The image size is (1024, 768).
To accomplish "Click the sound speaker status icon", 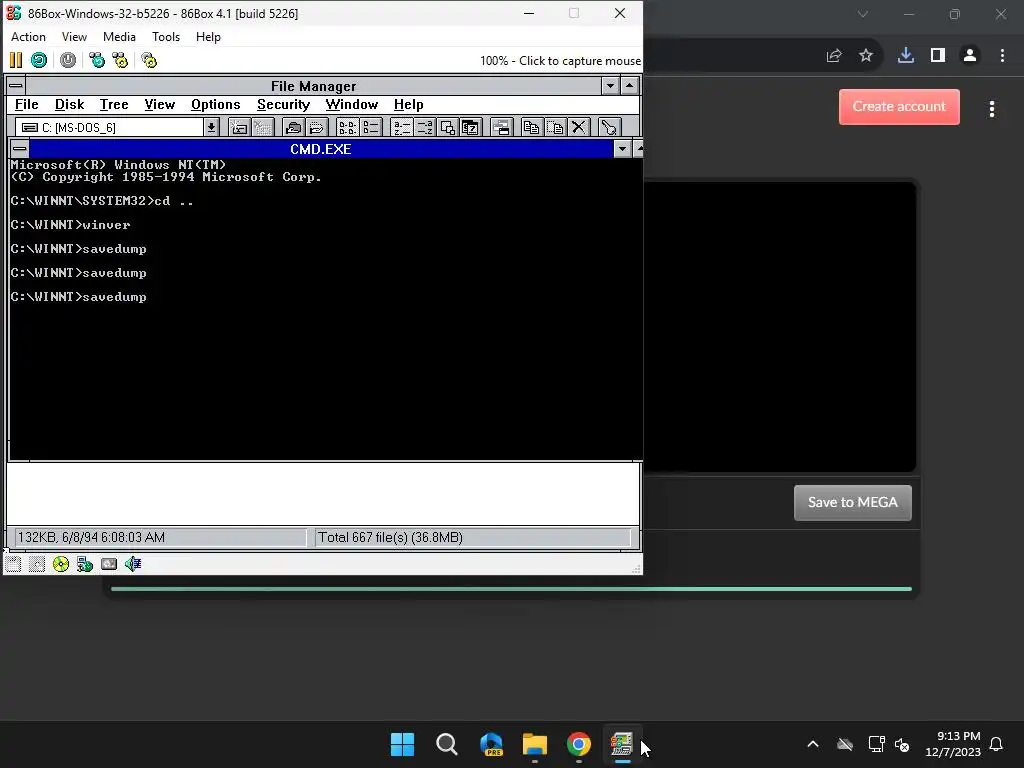I will pyautogui.click(x=133, y=564).
